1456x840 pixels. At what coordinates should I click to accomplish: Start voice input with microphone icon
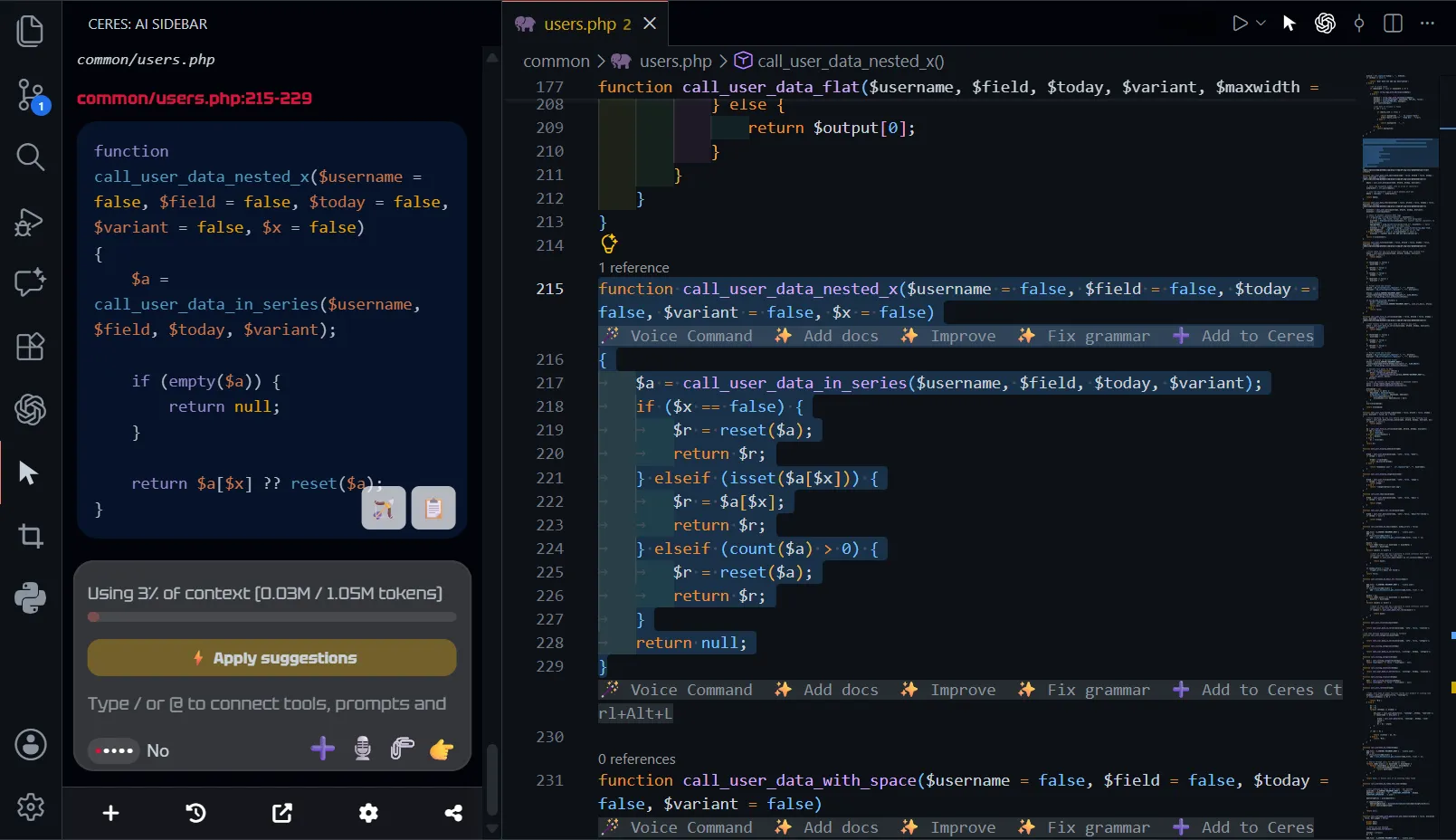coord(363,749)
